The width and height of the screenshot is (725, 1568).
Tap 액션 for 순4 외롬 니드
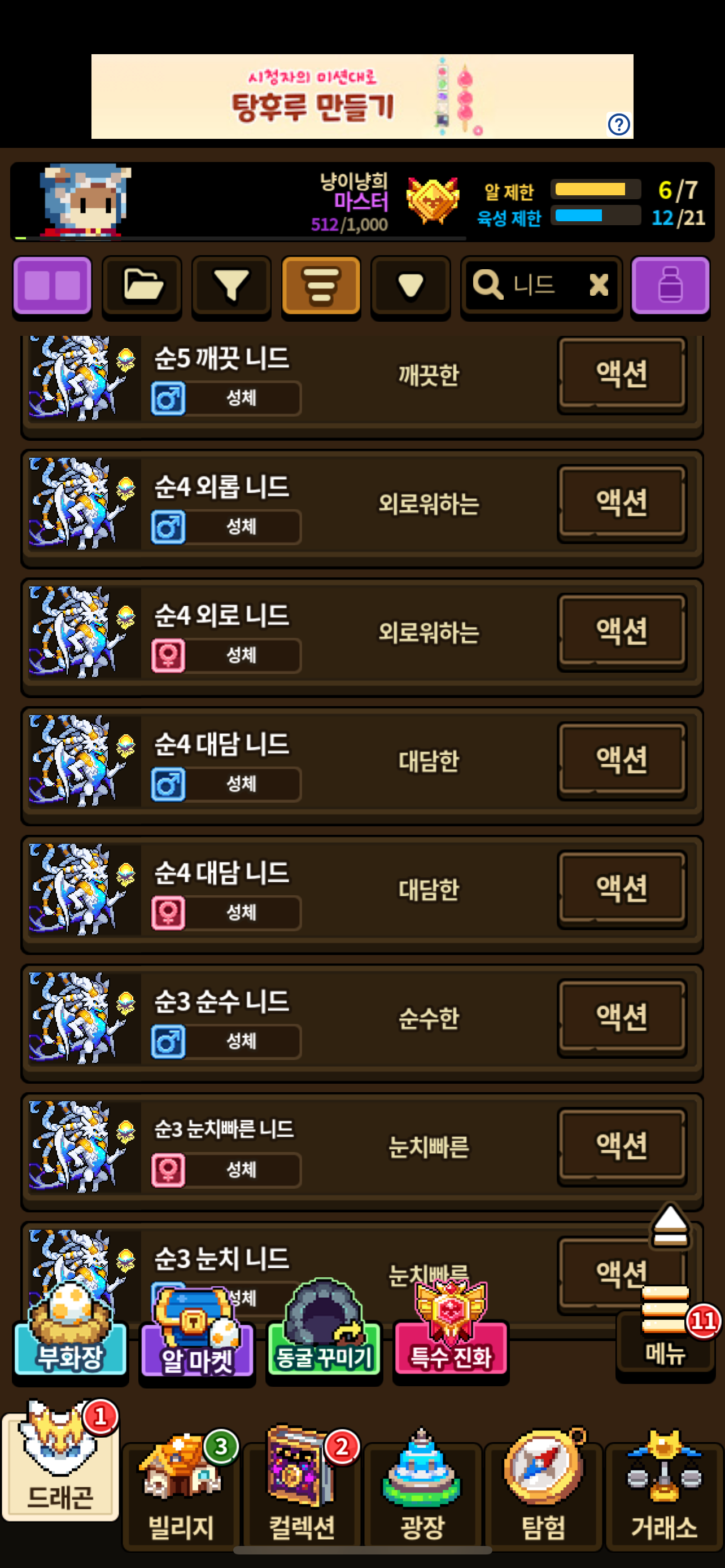point(622,503)
